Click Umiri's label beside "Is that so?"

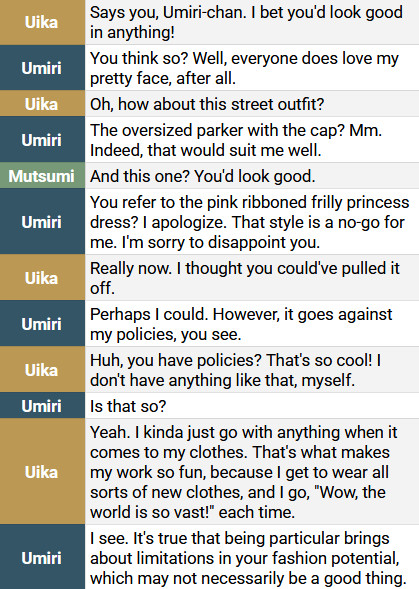coord(42,406)
